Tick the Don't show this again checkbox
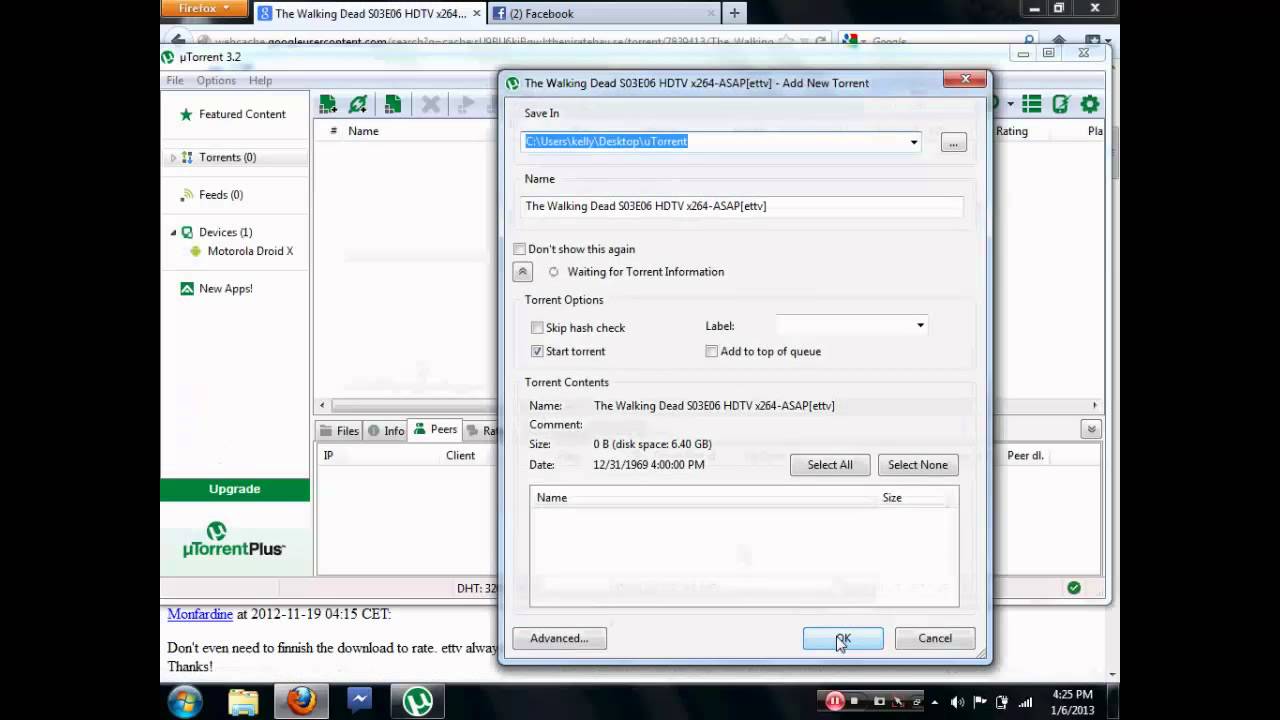Viewport: 1280px width, 720px height. click(519, 249)
